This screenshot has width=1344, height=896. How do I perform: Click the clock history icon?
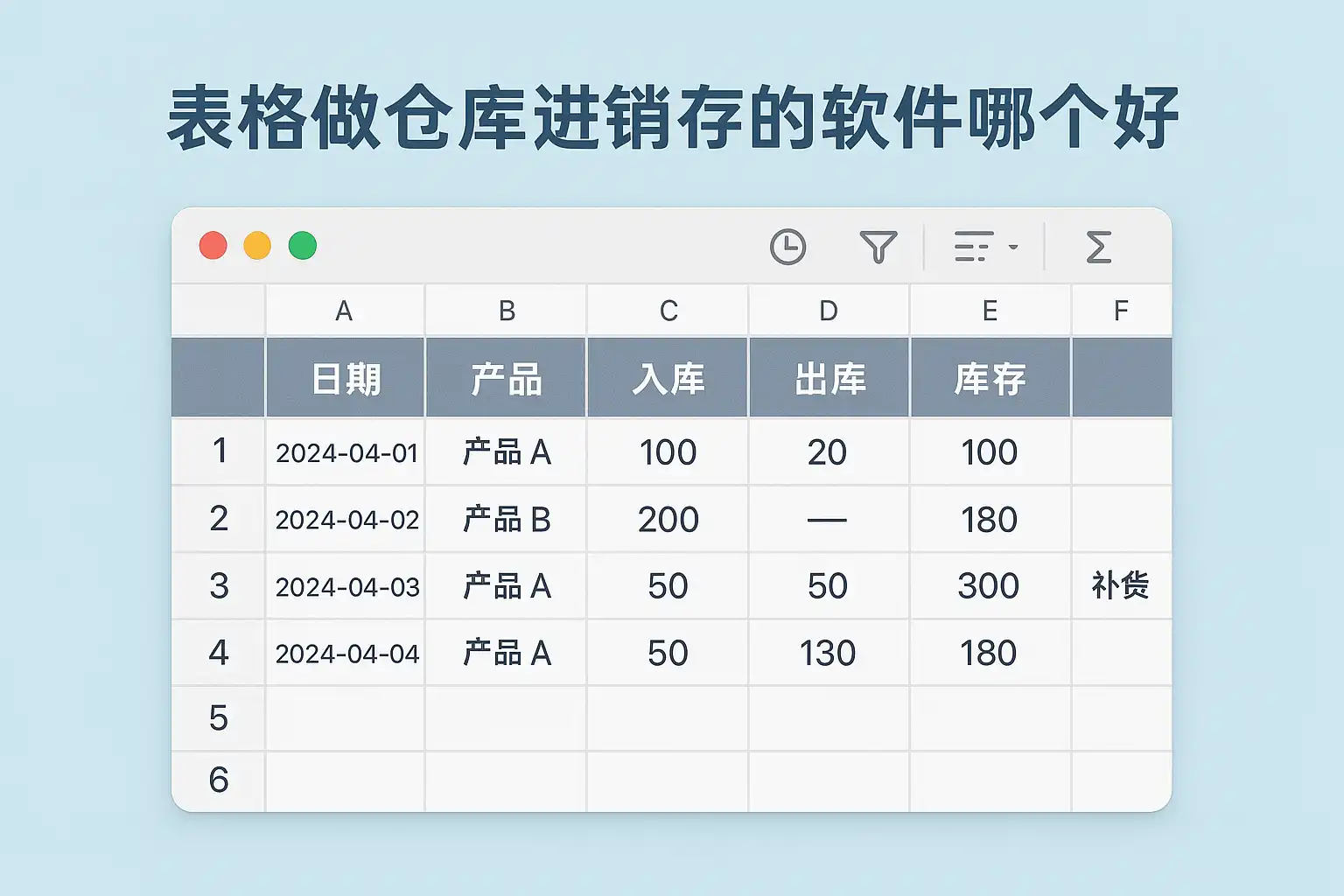tap(787, 247)
